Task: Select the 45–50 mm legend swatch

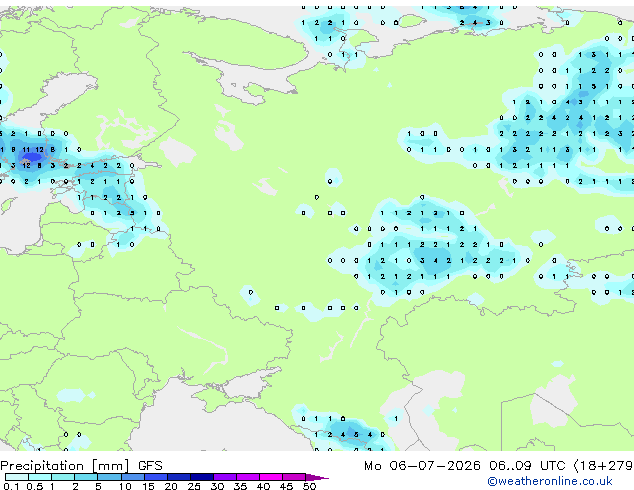Action: (294, 477)
